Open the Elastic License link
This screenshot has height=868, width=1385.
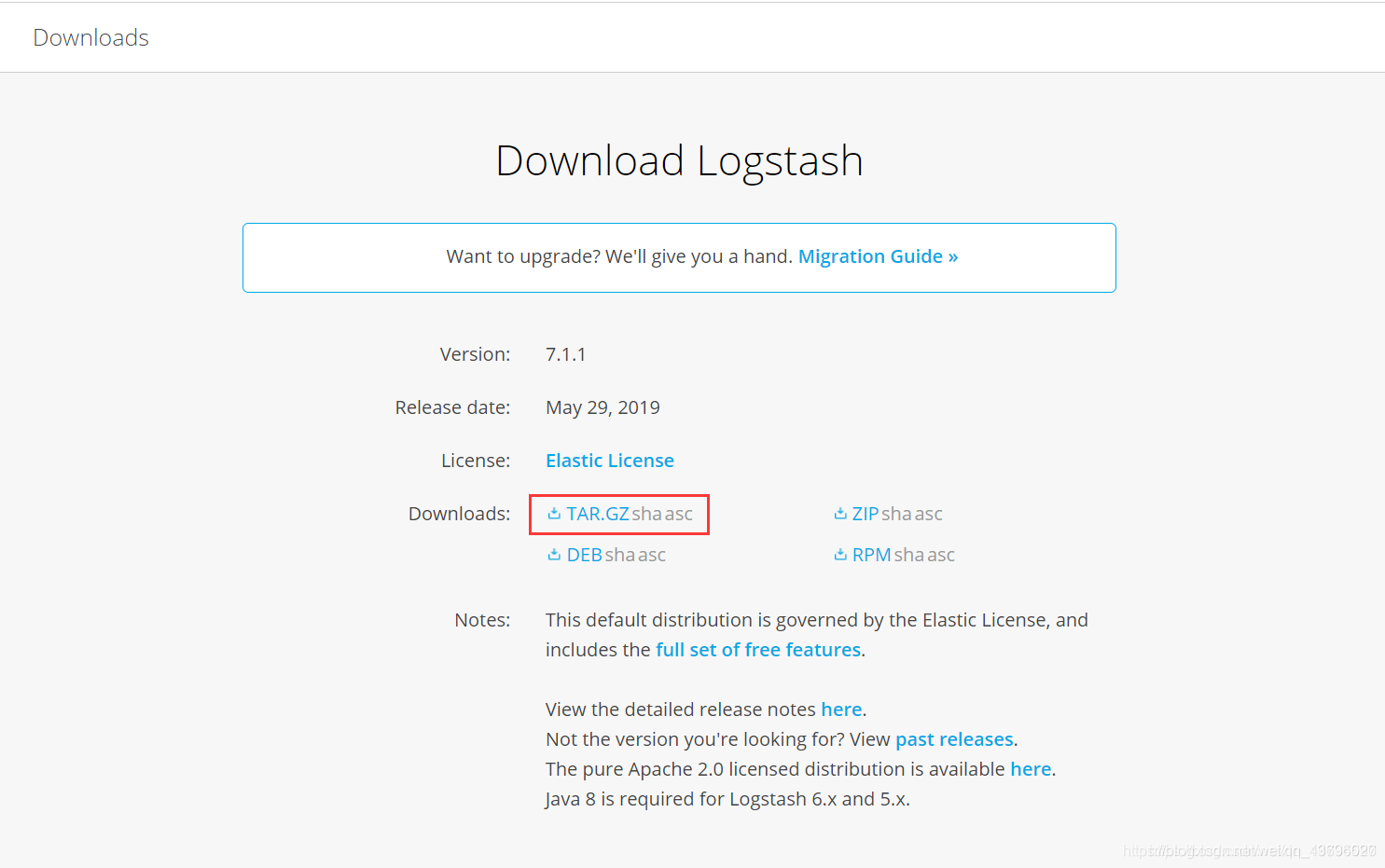610,461
